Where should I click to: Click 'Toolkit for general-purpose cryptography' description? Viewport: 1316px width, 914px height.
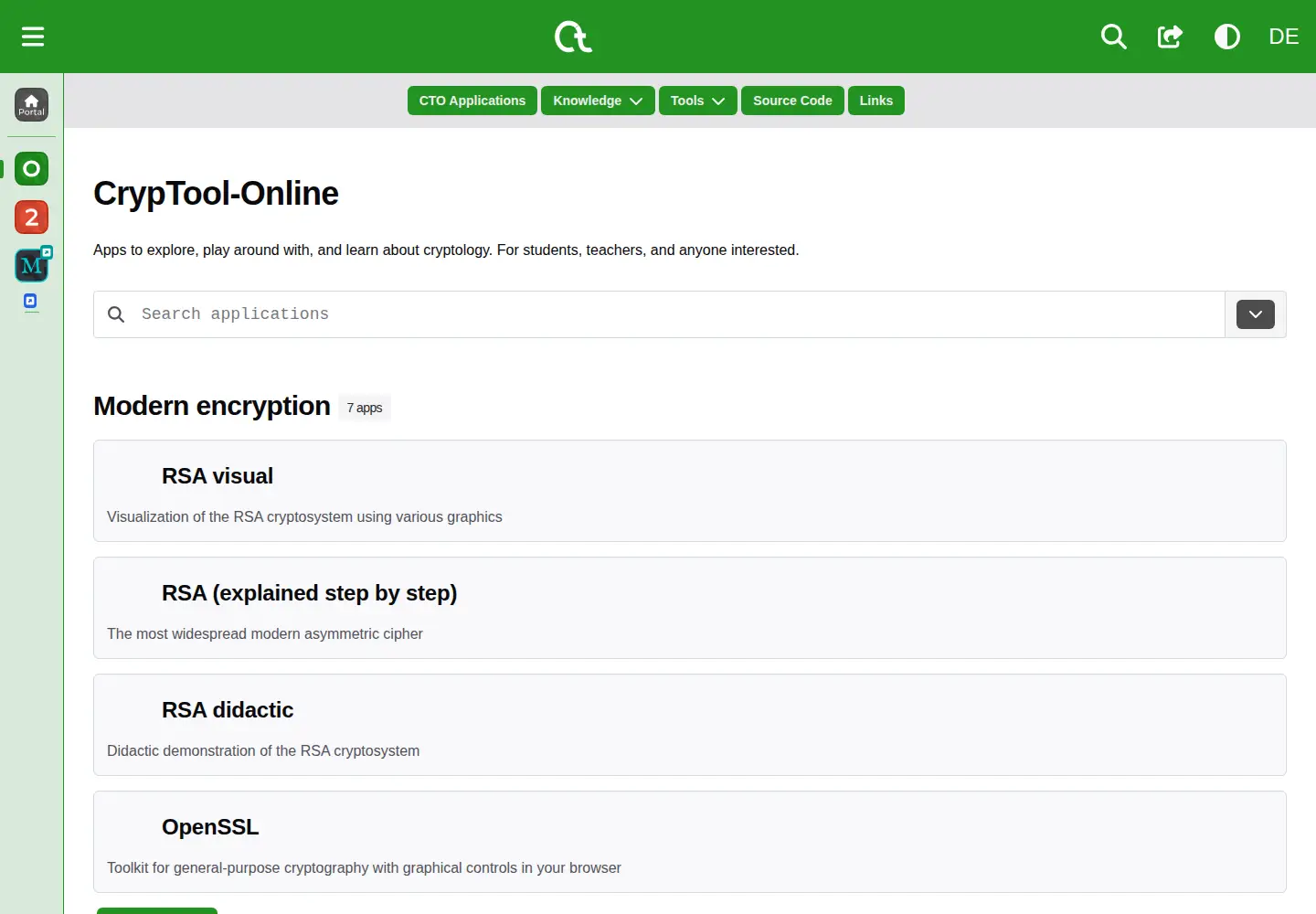tap(364, 867)
